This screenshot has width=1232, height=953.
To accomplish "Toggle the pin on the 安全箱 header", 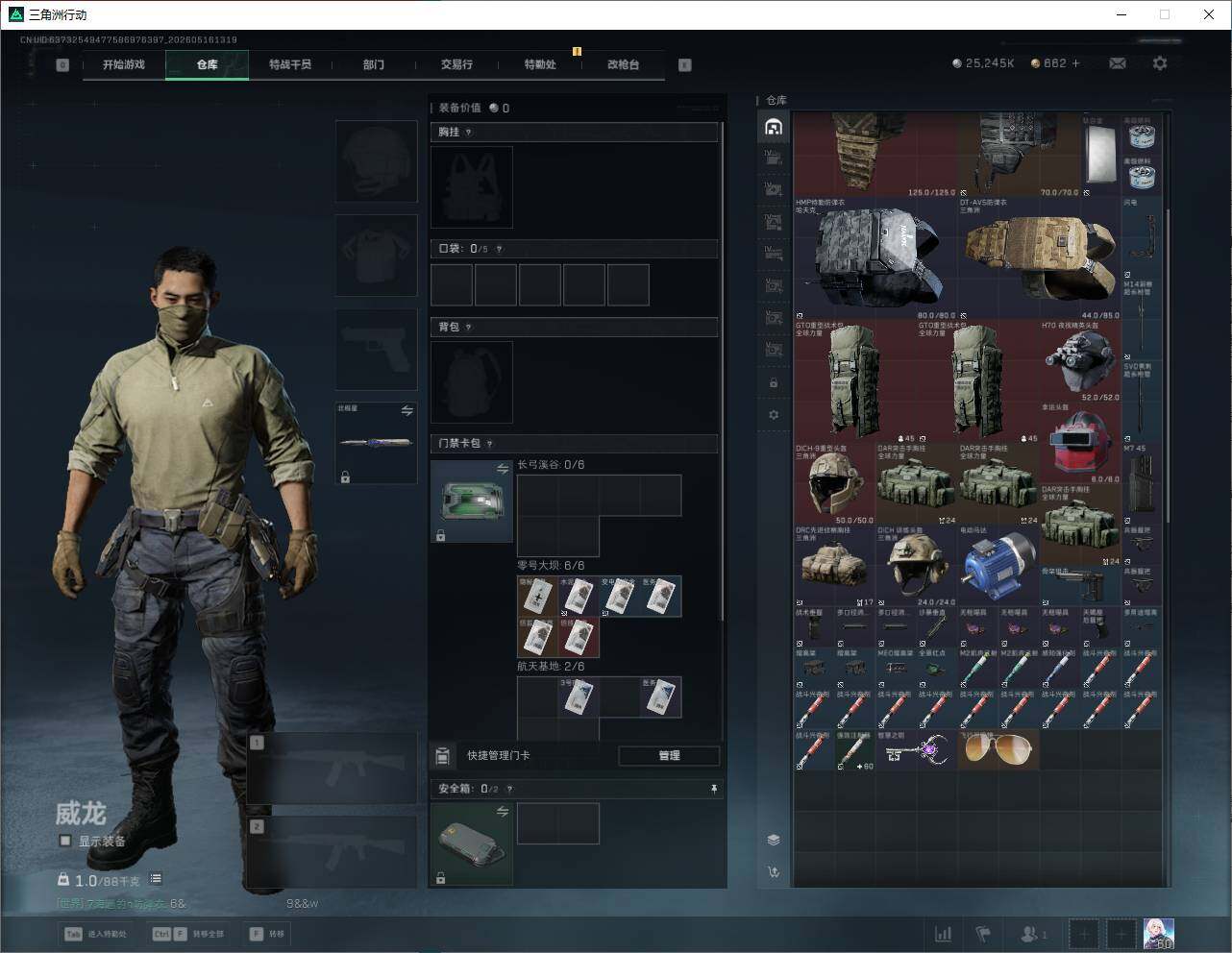I will tap(713, 789).
